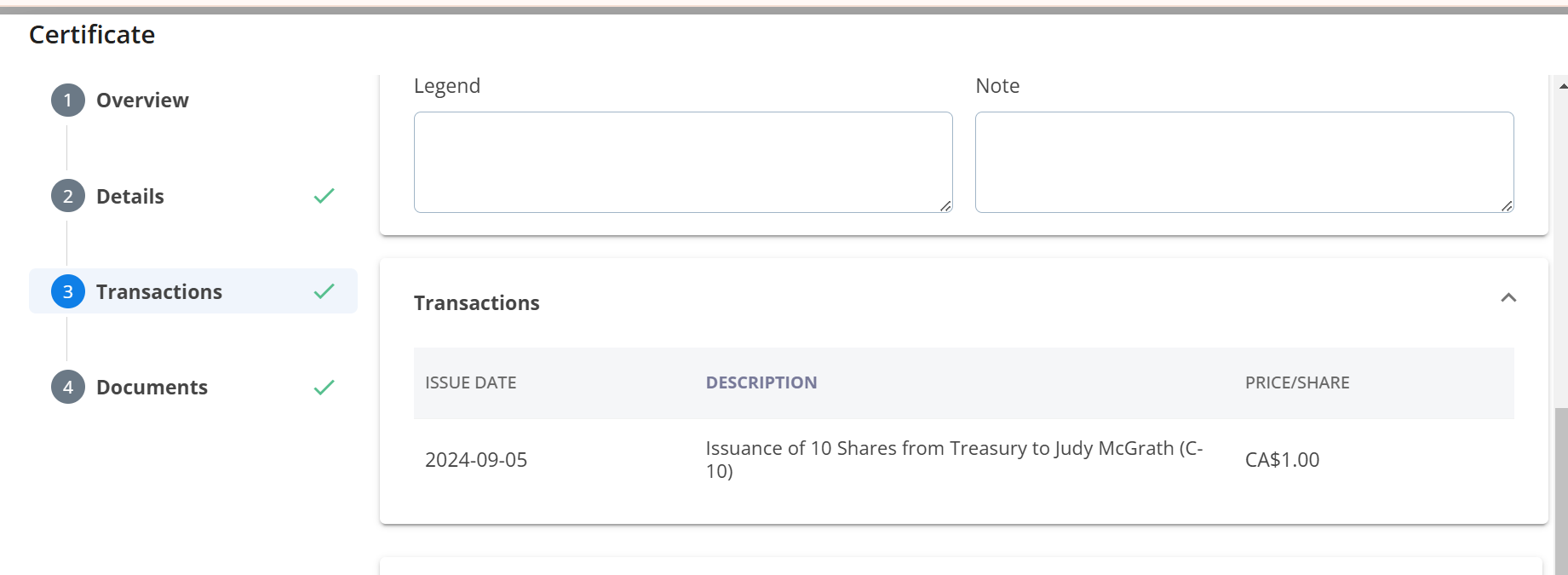Screen dimensions: 1568x575
Task: Click the PRICE/SHARE column header
Action: click(x=1297, y=382)
